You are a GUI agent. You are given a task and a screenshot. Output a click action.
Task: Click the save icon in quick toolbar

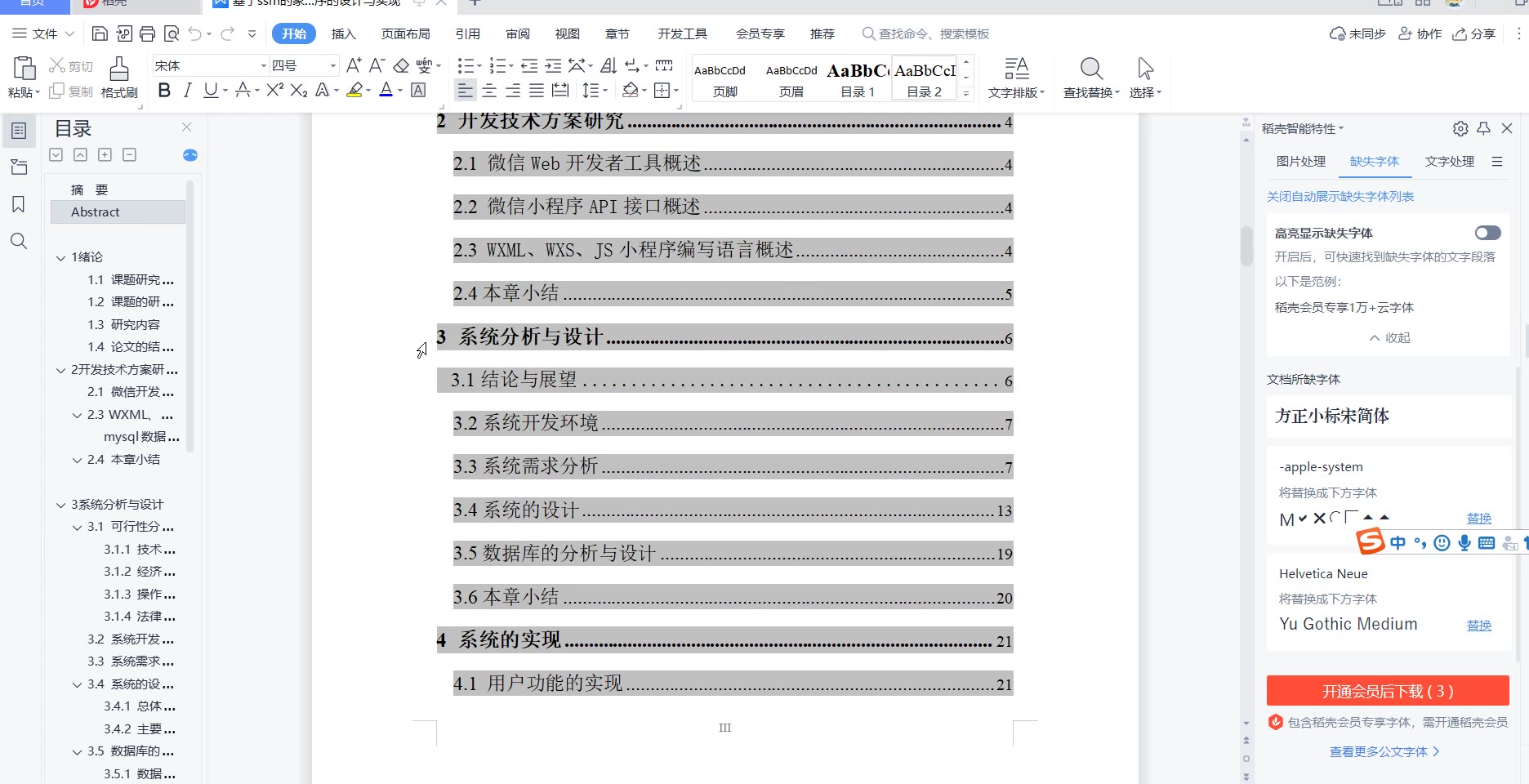(100, 33)
